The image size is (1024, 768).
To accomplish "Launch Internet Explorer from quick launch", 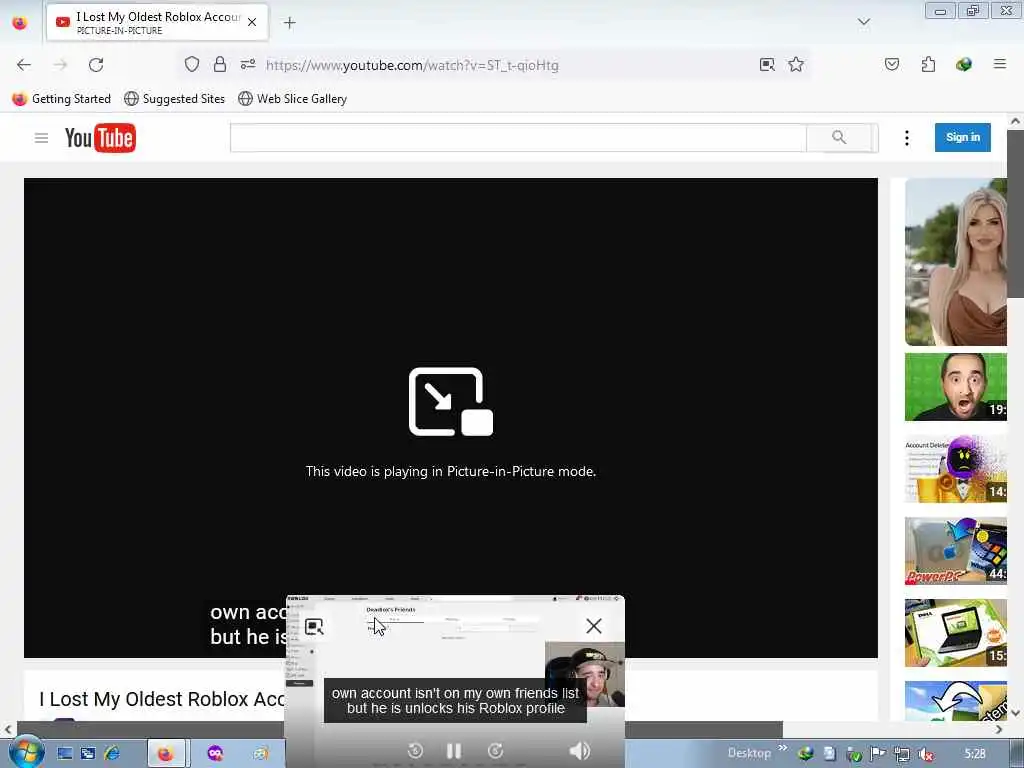I will [x=113, y=754].
